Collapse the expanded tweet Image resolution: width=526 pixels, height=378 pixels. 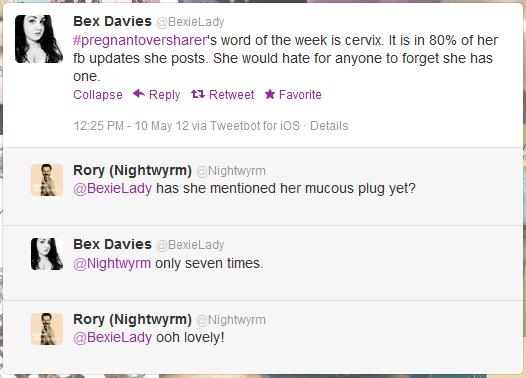pyautogui.click(x=98, y=95)
